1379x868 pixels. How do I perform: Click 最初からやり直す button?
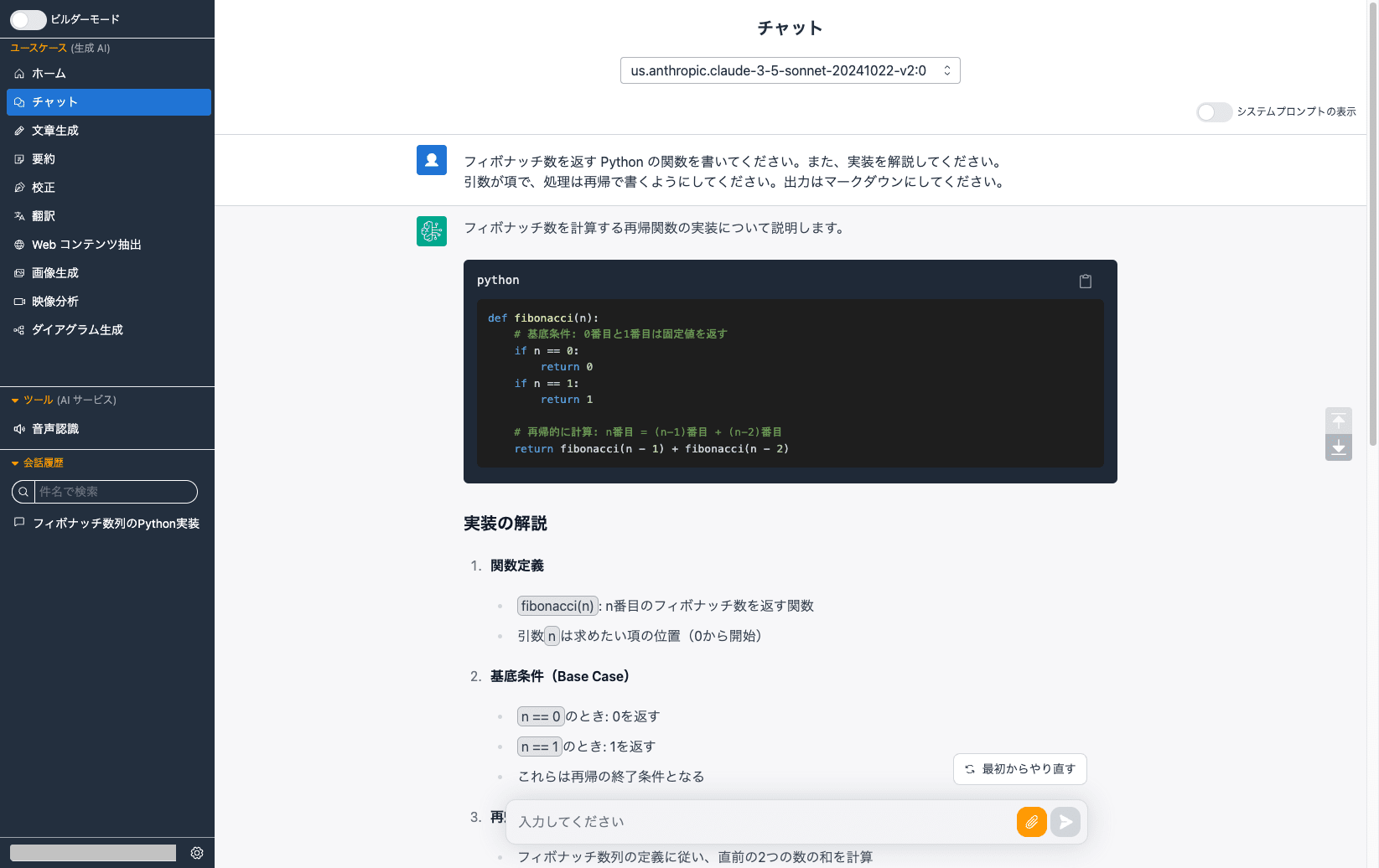[x=1020, y=769]
